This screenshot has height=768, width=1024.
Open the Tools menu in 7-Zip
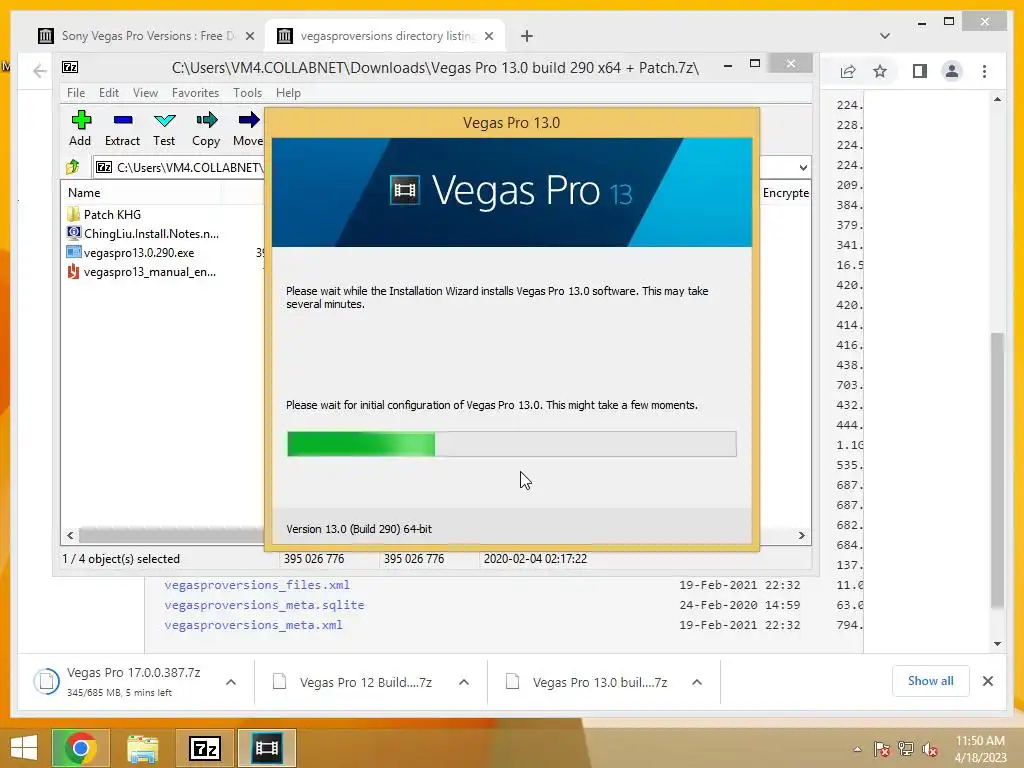[248, 93]
